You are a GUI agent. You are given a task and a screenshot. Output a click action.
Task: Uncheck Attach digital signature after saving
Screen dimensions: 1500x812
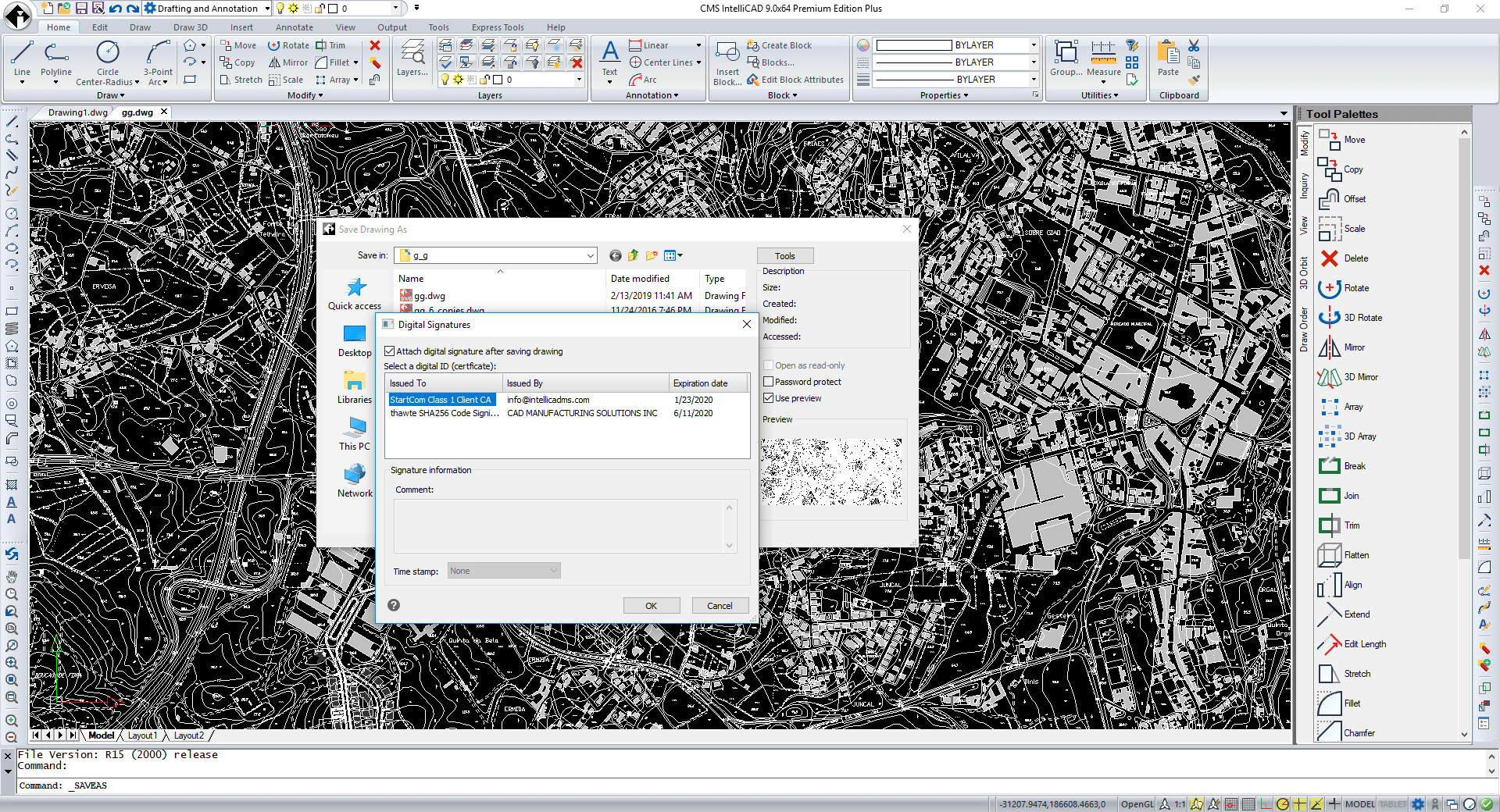pyautogui.click(x=390, y=351)
